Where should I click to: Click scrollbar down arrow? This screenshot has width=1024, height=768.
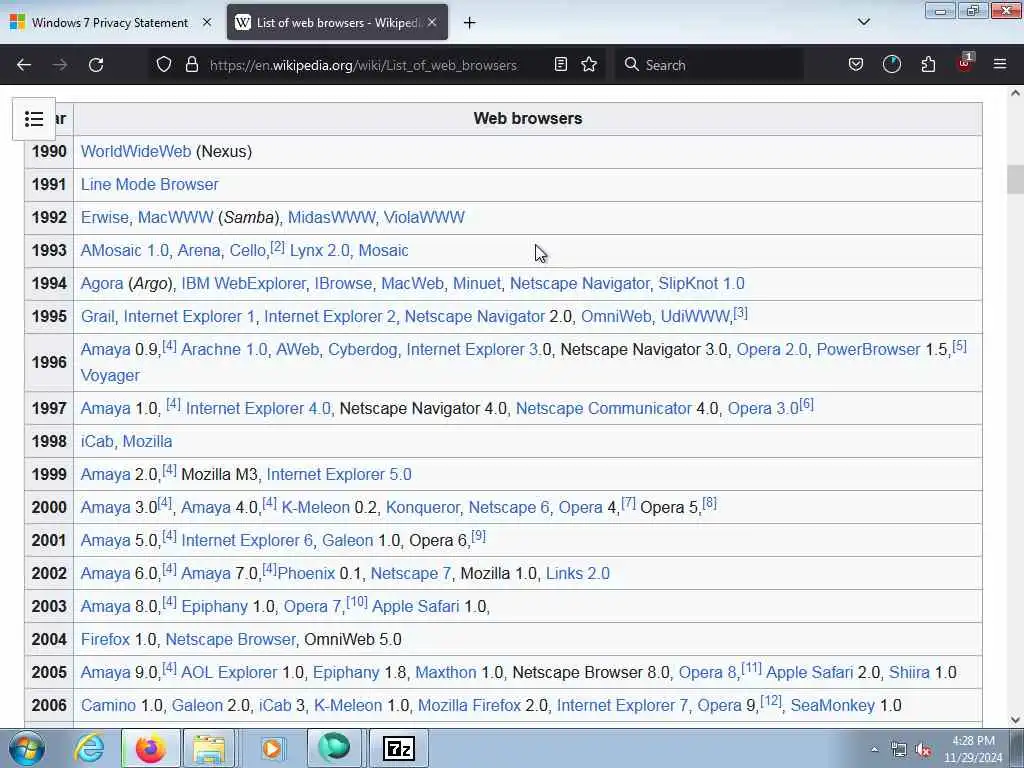point(1015,720)
